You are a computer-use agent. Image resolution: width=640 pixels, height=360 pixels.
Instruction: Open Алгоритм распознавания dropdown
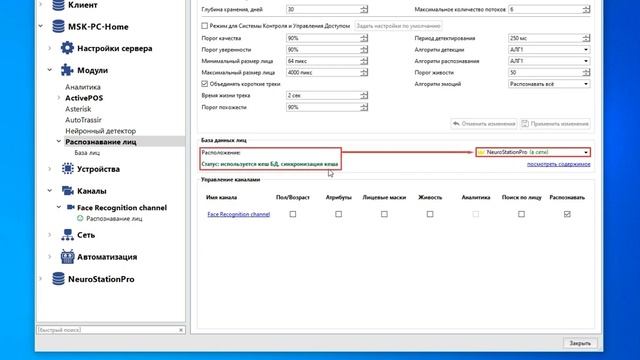549,61
